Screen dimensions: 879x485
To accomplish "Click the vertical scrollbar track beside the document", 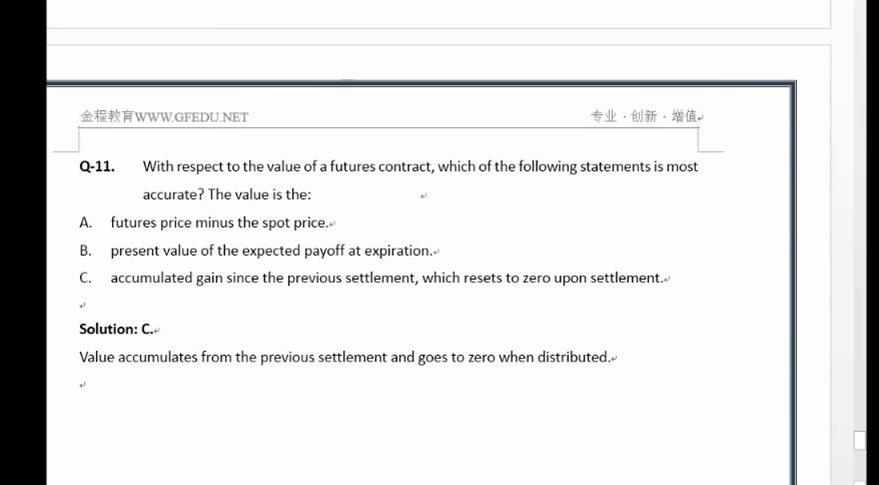I will click(x=860, y=224).
